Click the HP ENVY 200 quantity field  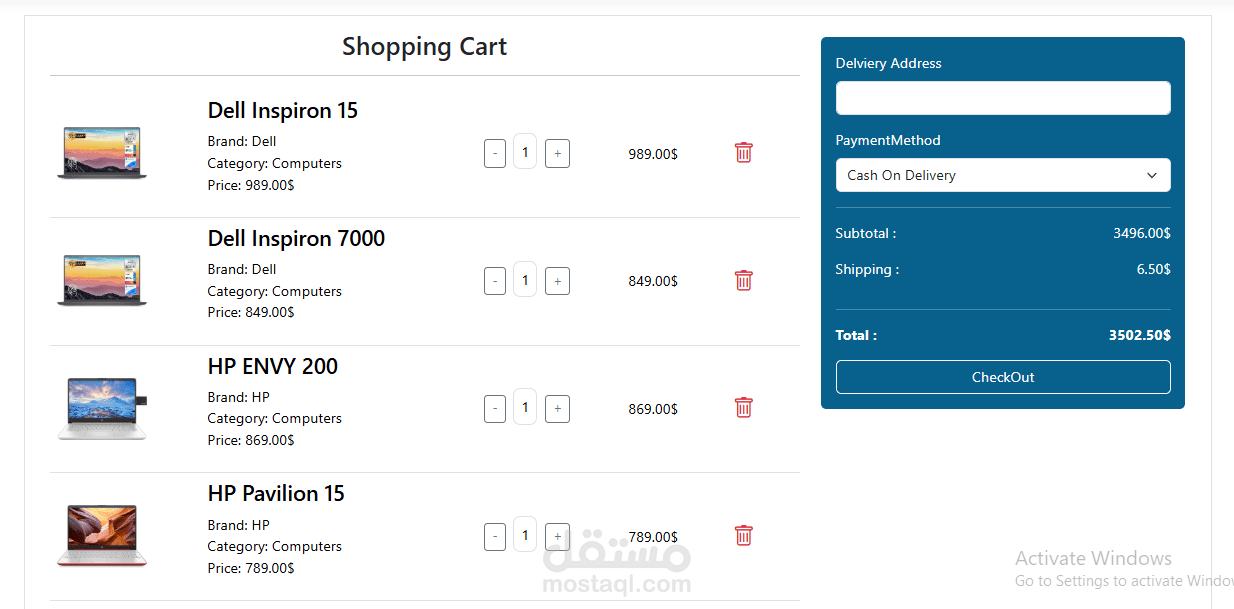[525, 407]
